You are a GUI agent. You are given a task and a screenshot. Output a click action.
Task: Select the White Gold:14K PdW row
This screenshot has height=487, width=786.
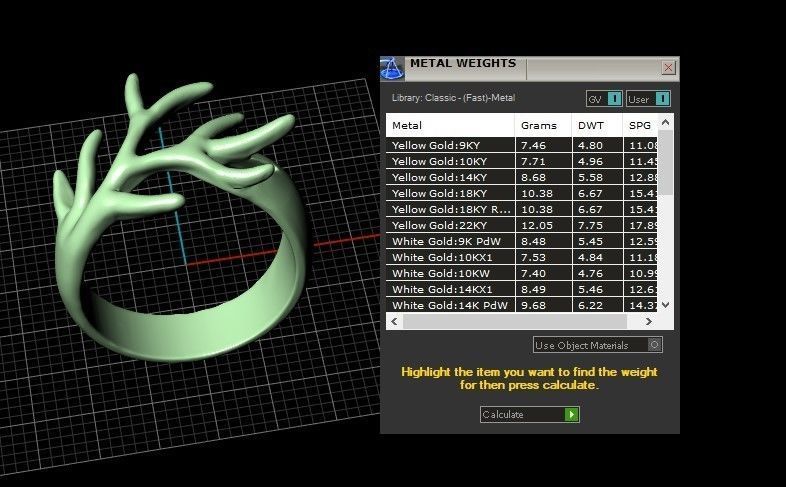pyautogui.click(x=521, y=305)
